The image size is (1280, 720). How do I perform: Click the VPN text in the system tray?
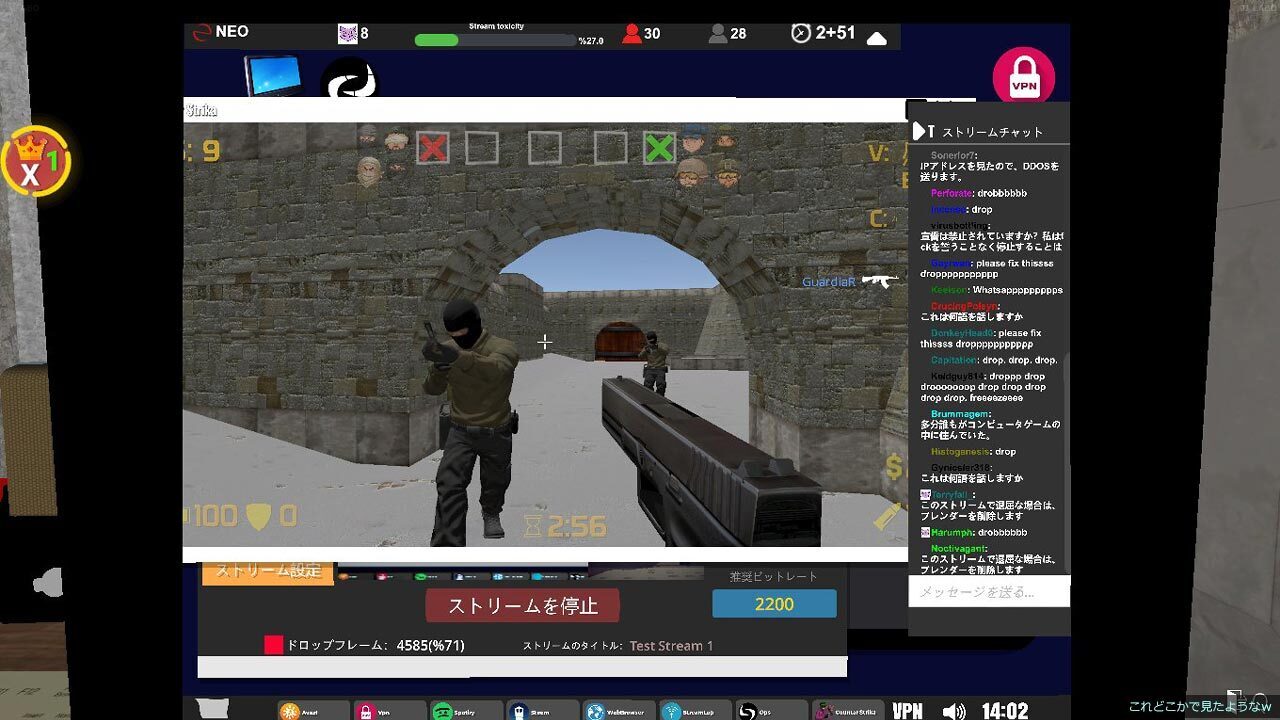click(908, 711)
